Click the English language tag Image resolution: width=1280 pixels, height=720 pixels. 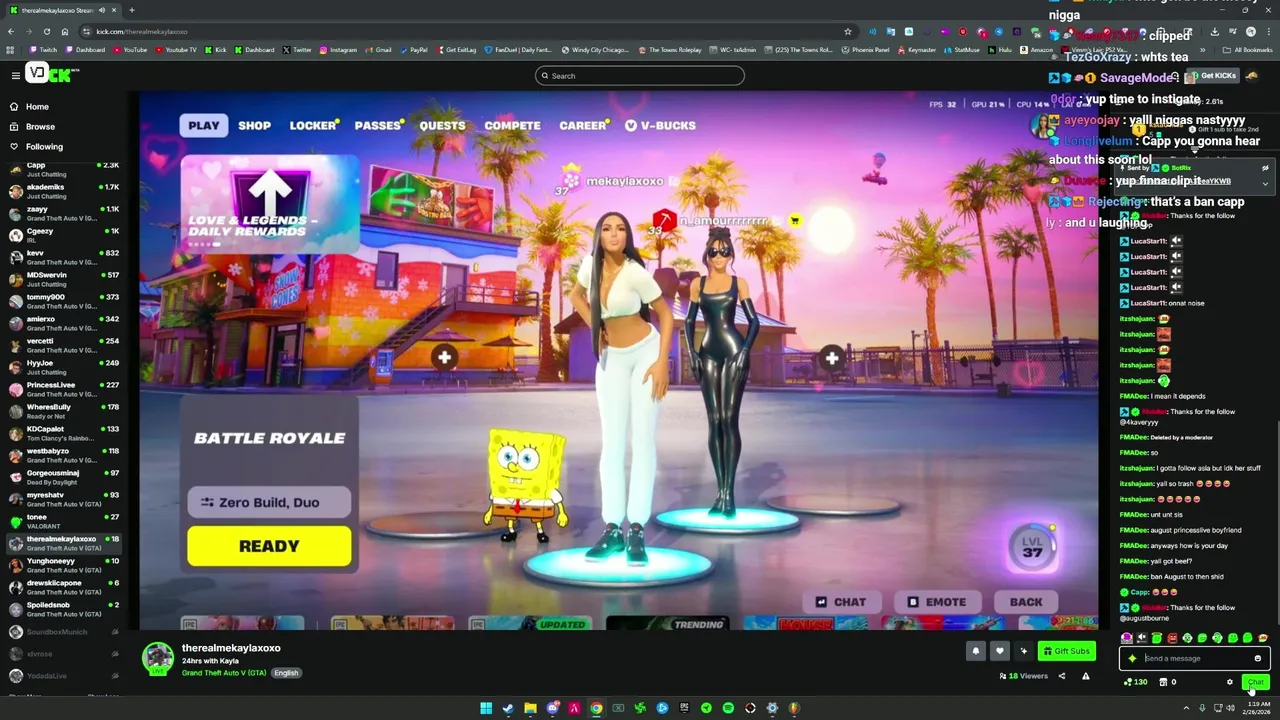pos(286,673)
